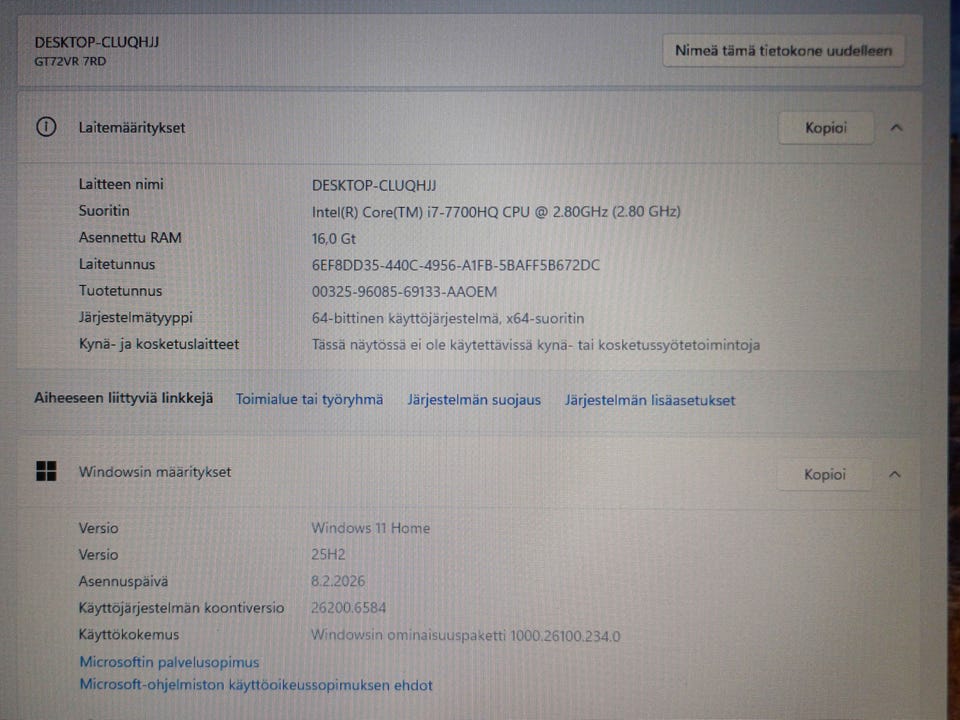The height and width of the screenshot is (720, 960).
Task: Select the Intel(R) Core(TM) i7-7700HQ processor value
Action: (x=496, y=212)
